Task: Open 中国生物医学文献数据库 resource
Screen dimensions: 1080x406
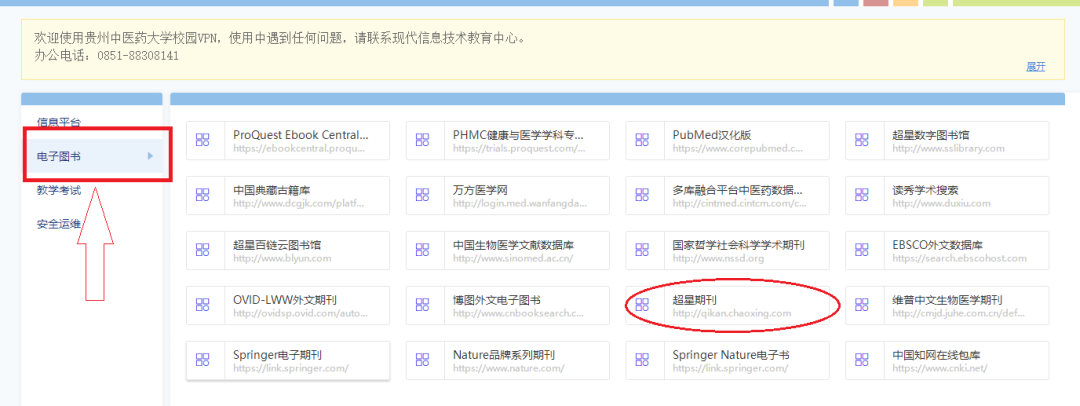Action: pos(508,251)
